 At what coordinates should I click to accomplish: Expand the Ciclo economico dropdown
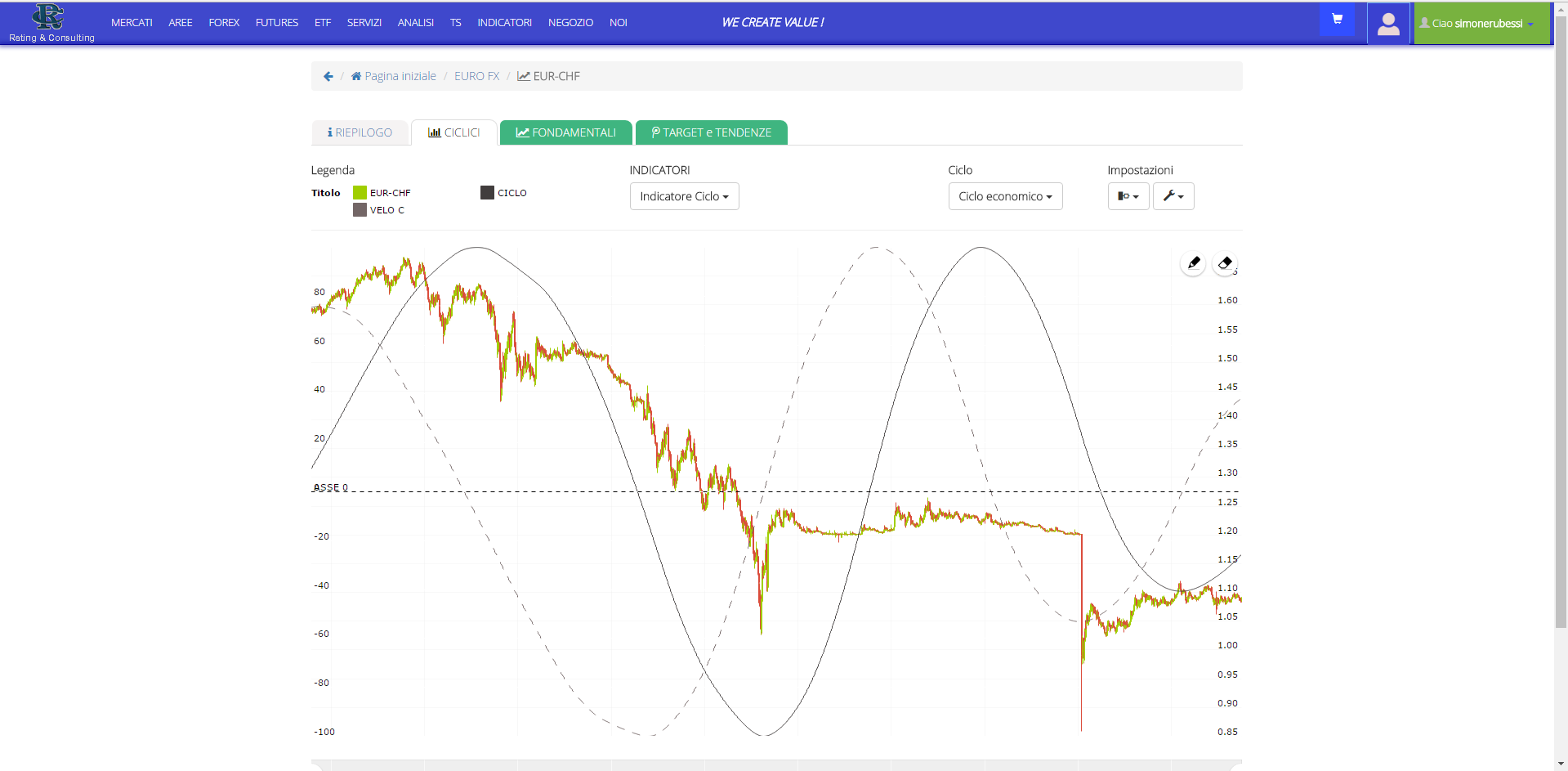click(x=1004, y=196)
